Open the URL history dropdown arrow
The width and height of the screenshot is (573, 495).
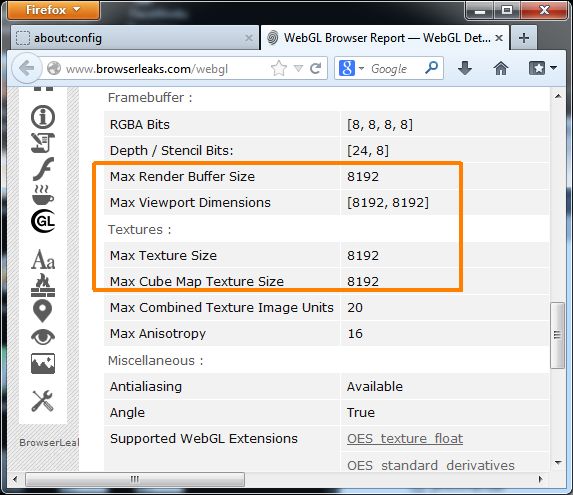(299, 68)
